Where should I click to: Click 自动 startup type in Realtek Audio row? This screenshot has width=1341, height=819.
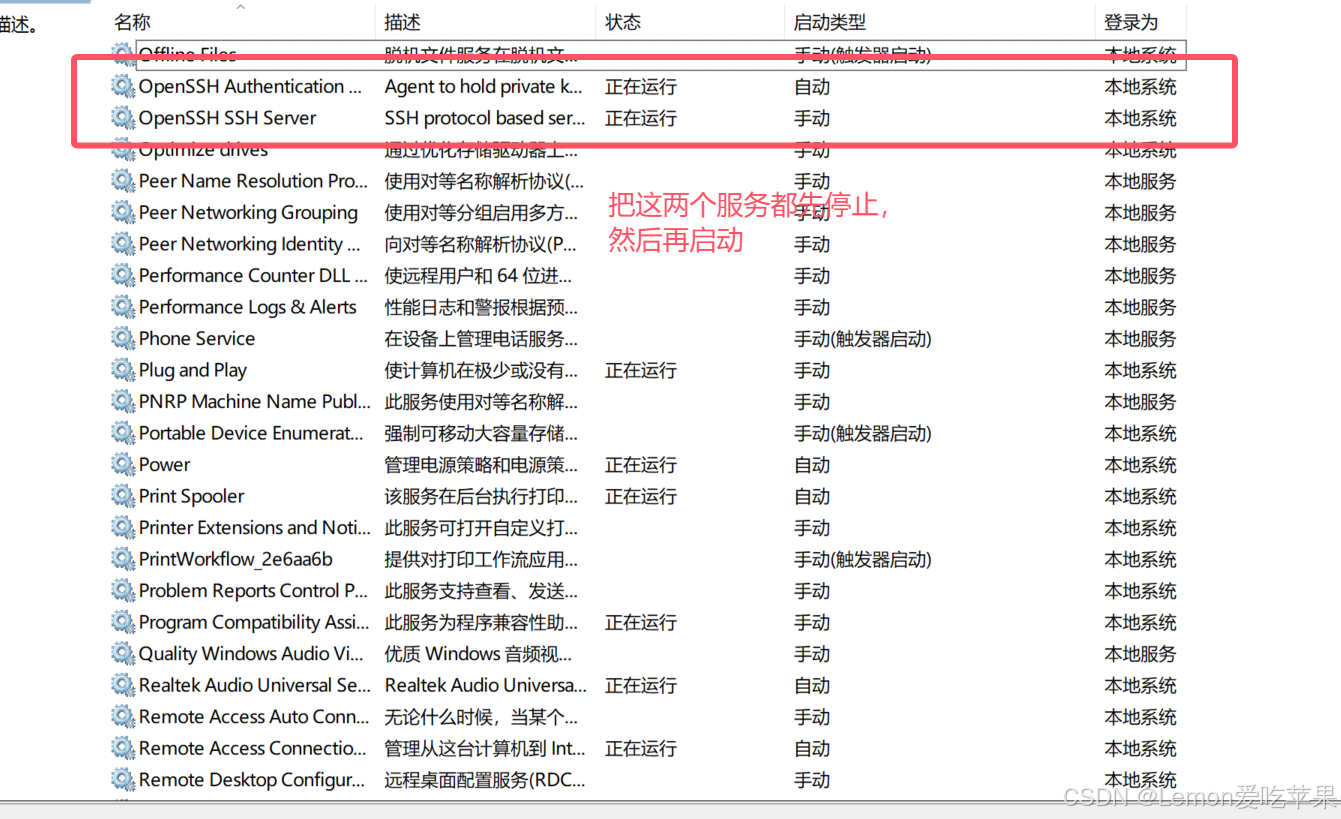[x=812, y=685]
